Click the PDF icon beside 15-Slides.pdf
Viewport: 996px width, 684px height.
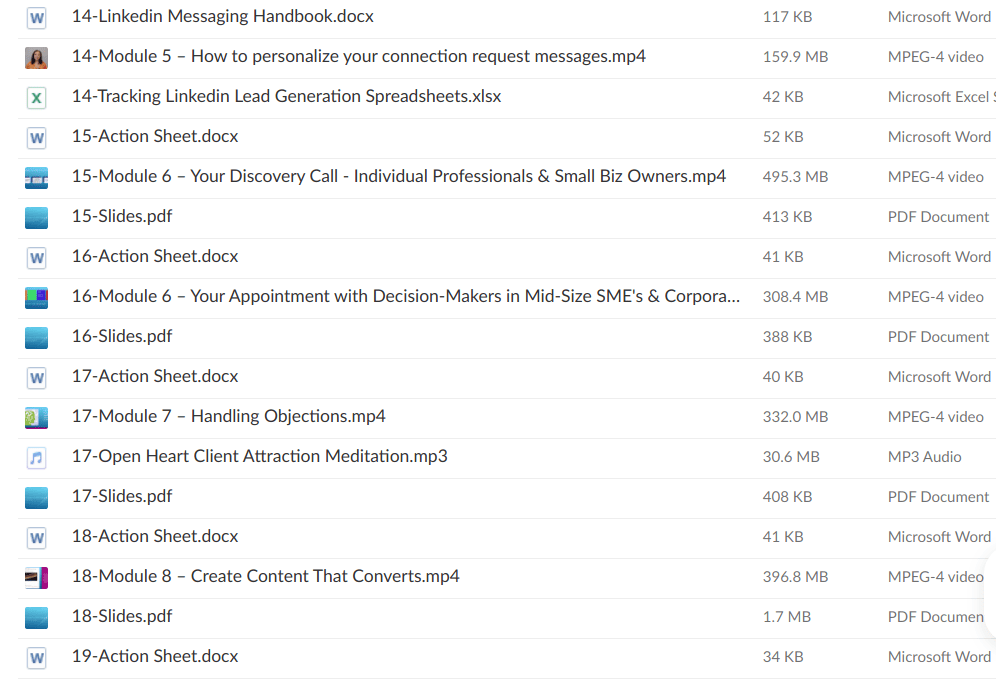point(37,217)
